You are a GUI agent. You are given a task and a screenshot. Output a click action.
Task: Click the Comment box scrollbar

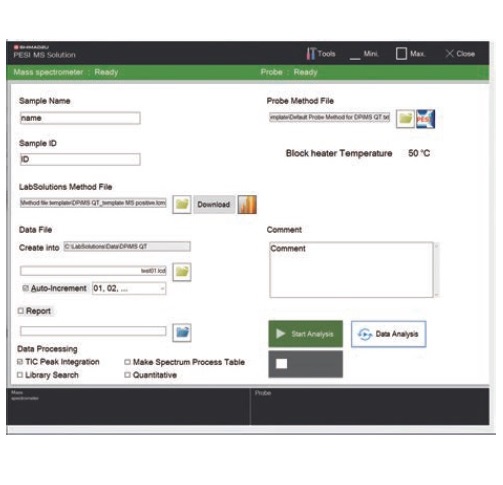coord(436,270)
